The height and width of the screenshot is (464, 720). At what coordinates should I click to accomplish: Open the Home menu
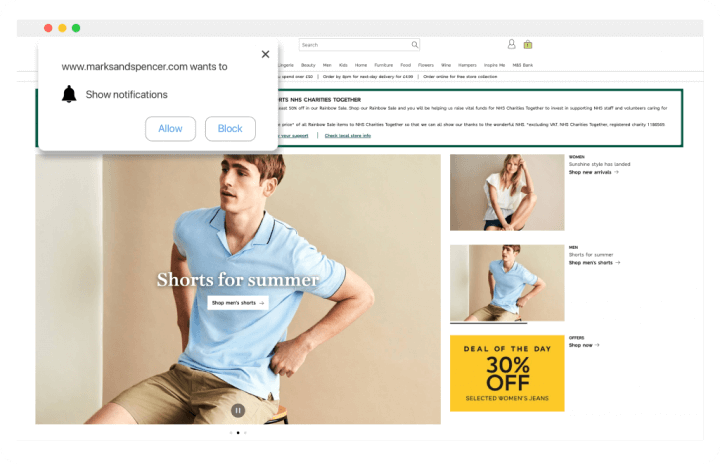(x=361, y=65)
